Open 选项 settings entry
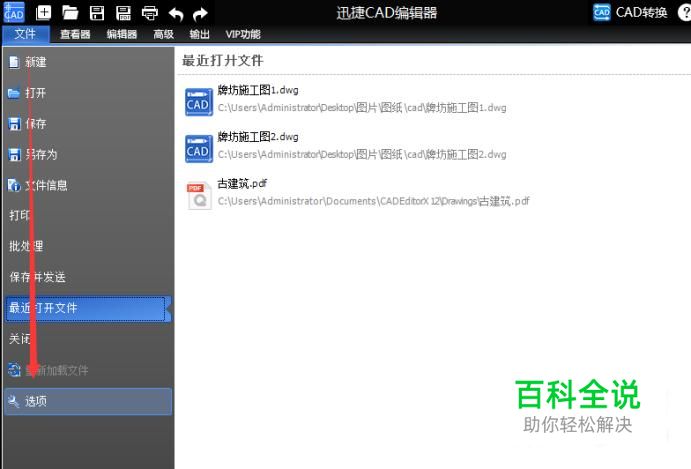This screenshot has width=691, height=469. point(88,401)
